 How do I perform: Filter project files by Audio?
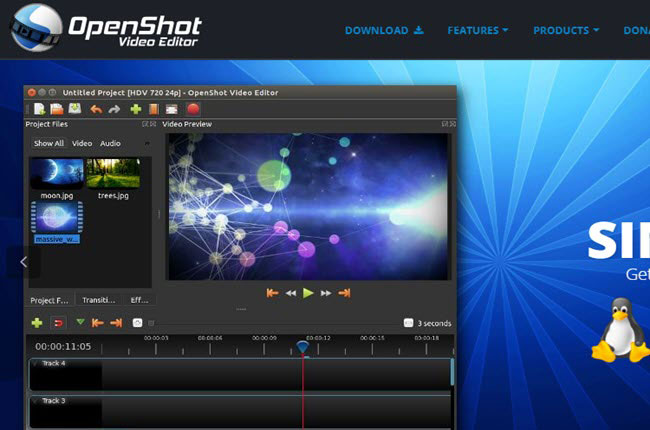click(x=110, y=143)
